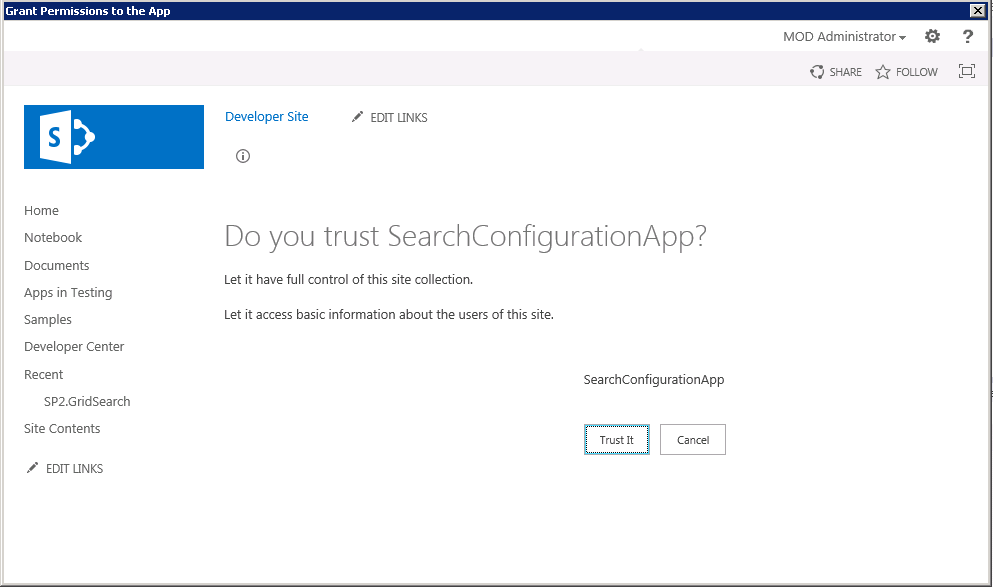This screenshot has height=587, width=993.
Task: Click the Trust It button
Action: (x=617, y=439)
